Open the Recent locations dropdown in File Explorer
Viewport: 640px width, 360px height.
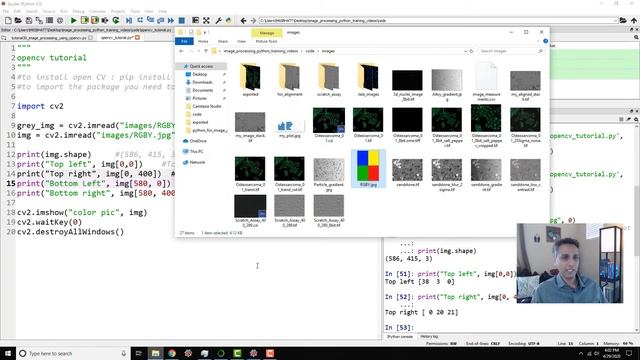[199, 51]
